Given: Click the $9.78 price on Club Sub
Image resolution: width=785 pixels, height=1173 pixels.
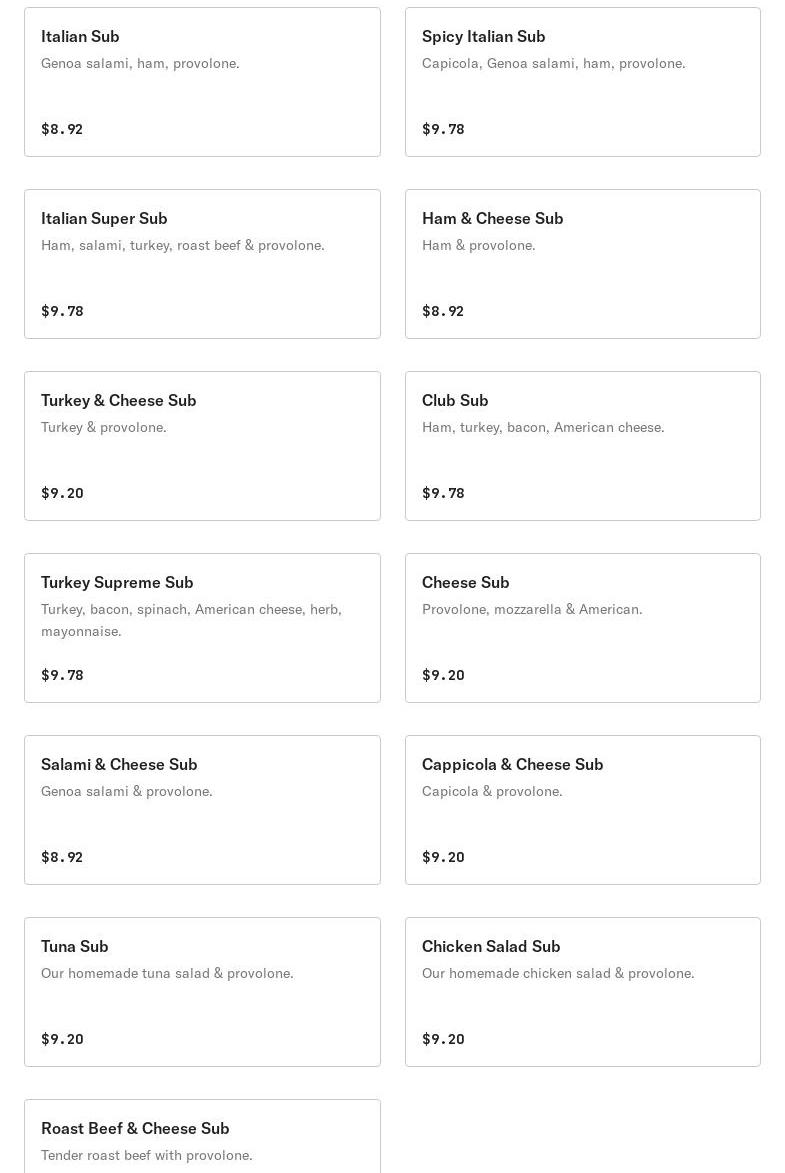Looking at the screenshot, I should coord(443,493).
